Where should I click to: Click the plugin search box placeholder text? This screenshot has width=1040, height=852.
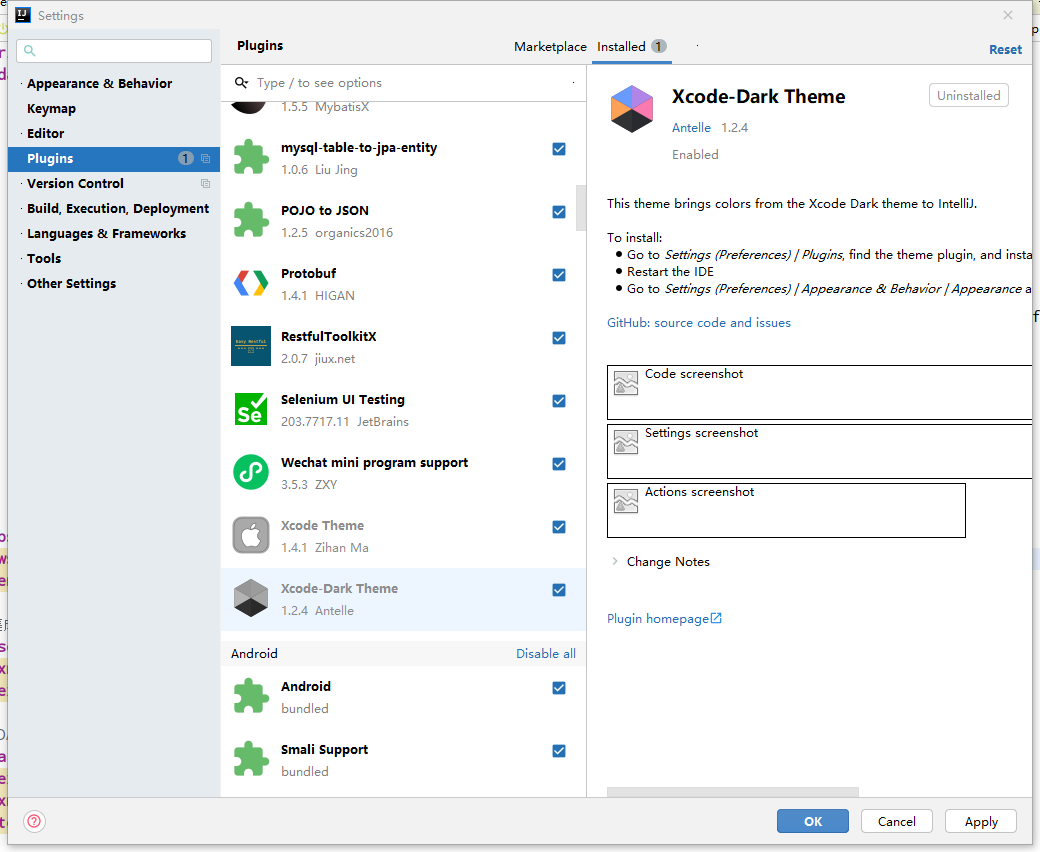coord(320,83)
